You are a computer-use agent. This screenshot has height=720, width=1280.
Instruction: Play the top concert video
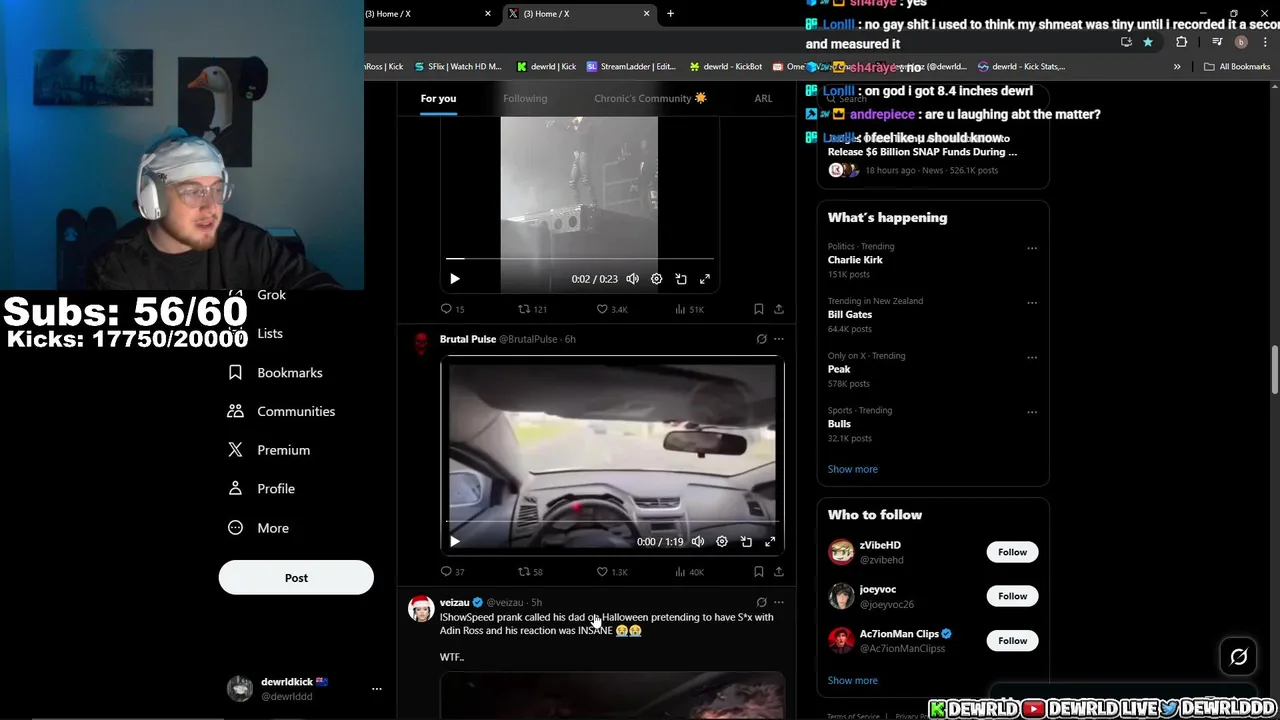pos(455,279)
